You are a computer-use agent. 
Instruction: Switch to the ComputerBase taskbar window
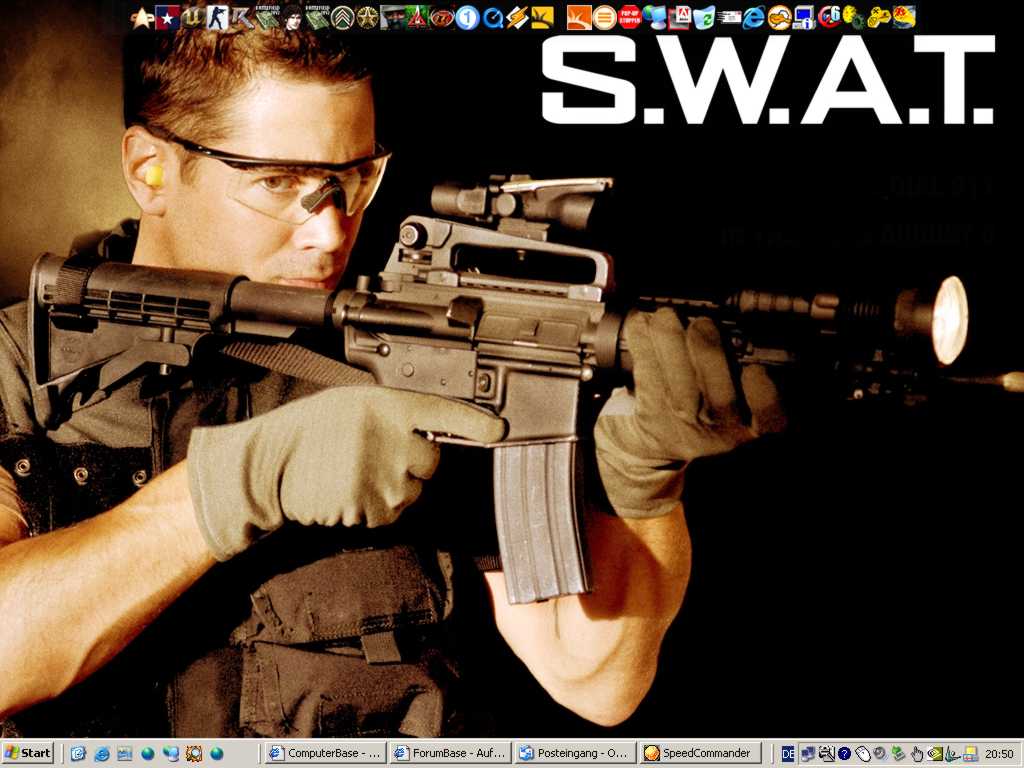(x=325, y=753)
